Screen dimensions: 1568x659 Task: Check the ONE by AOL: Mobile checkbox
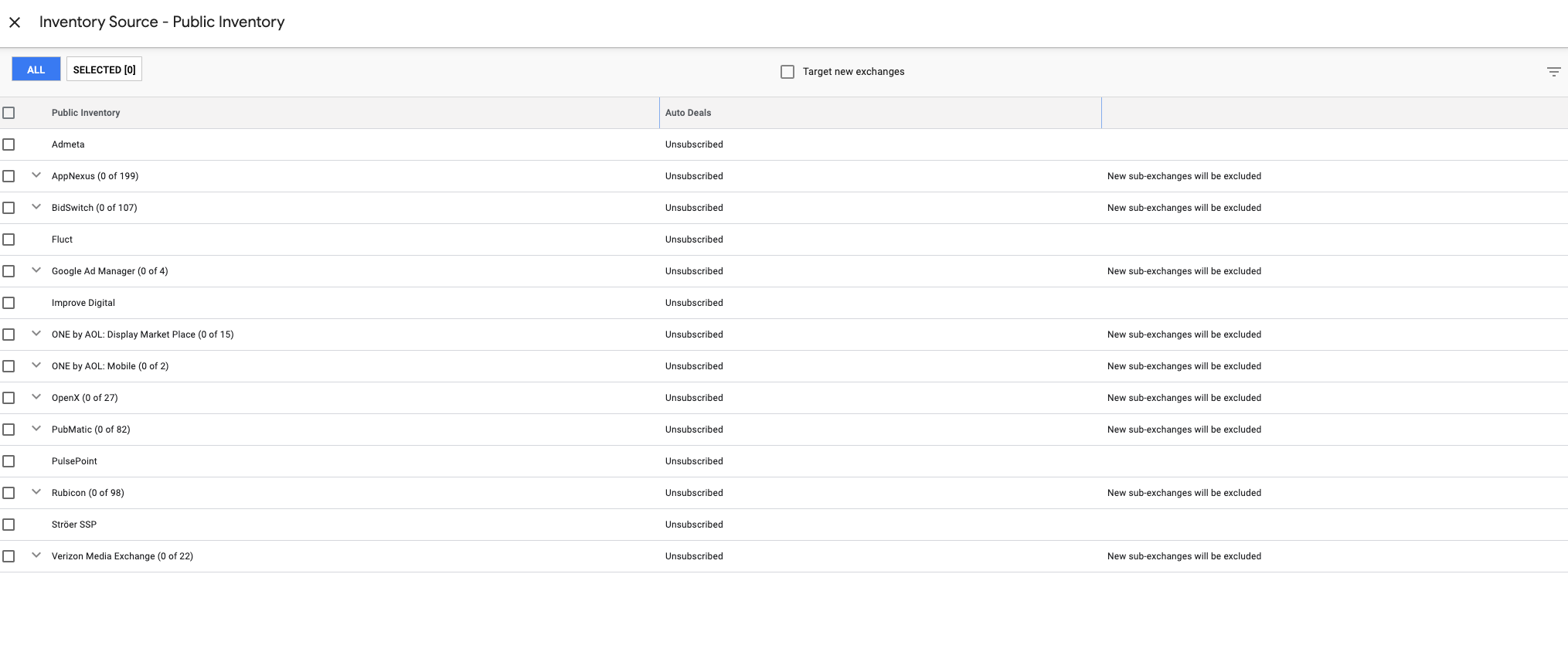coord(9,366)
